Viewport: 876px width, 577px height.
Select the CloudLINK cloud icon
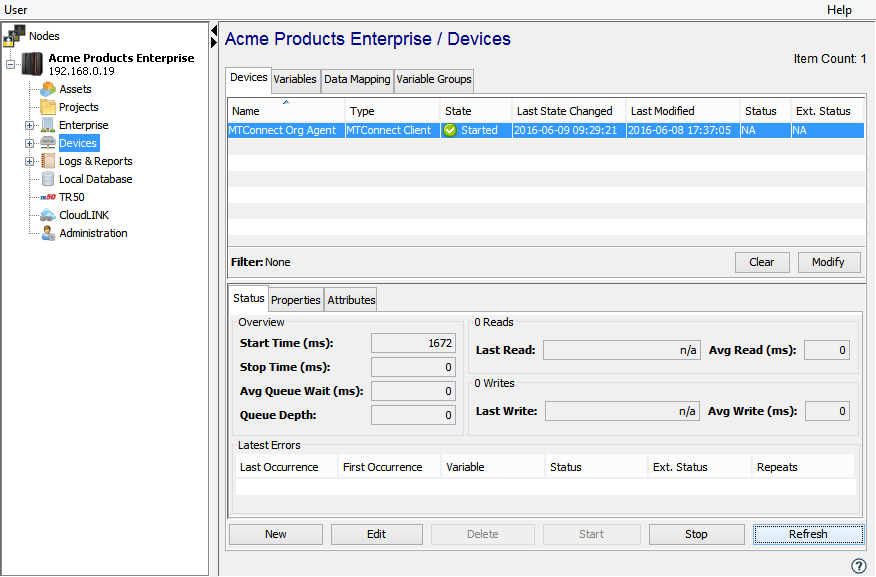48,215
